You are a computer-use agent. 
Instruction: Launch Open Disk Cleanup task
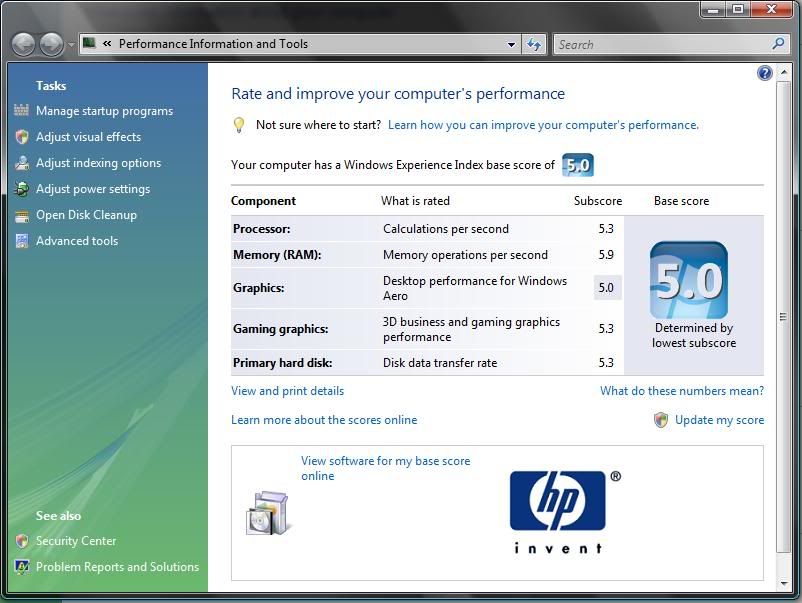(86, 215)
